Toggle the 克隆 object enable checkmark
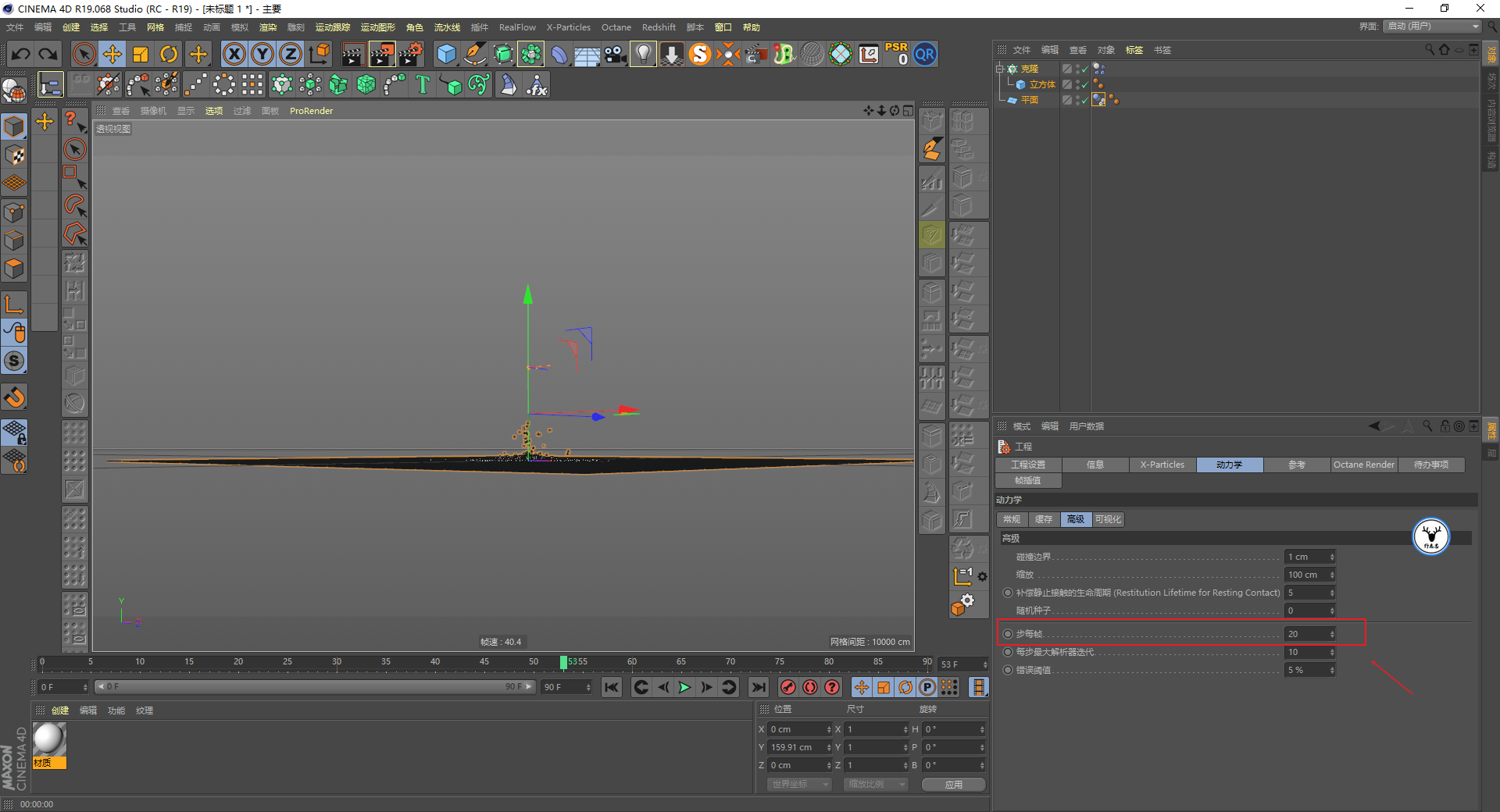The image size is (1500, 812). tap(1084, 69)
